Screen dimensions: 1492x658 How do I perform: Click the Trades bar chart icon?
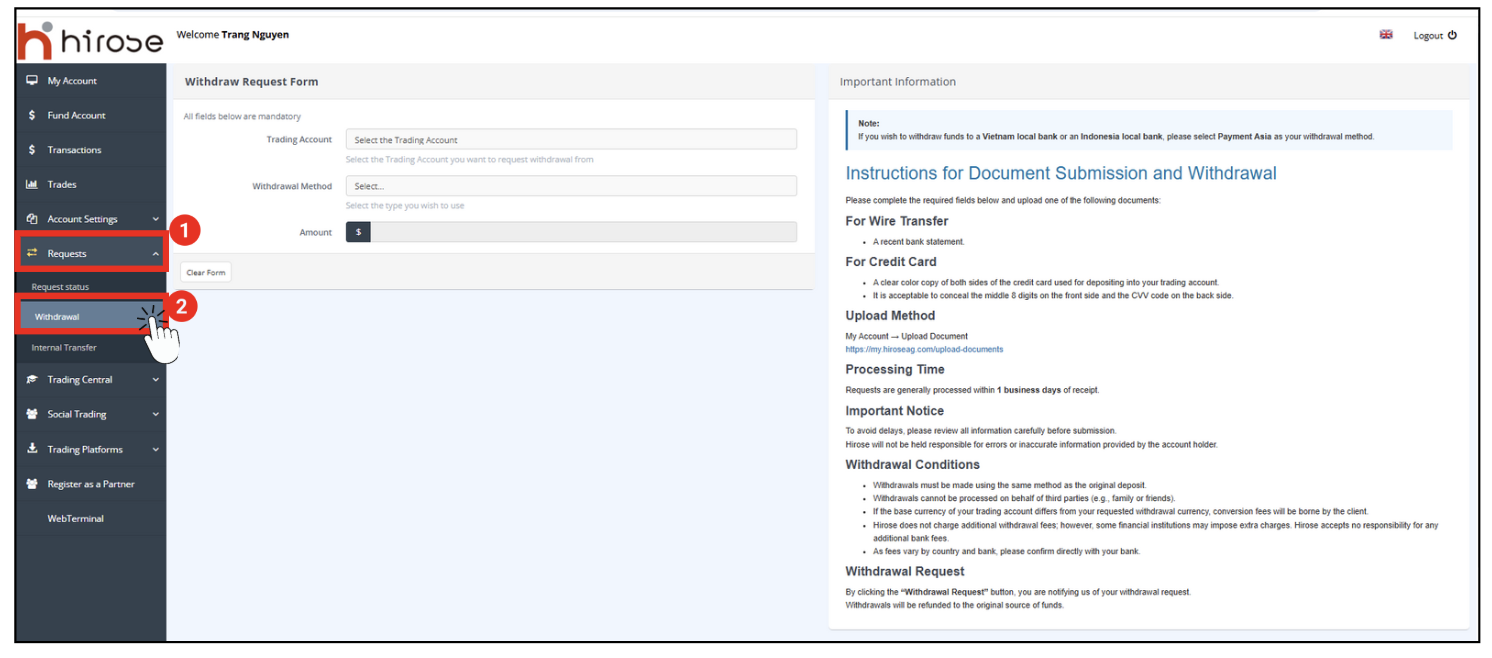click(x=32, y=185)
